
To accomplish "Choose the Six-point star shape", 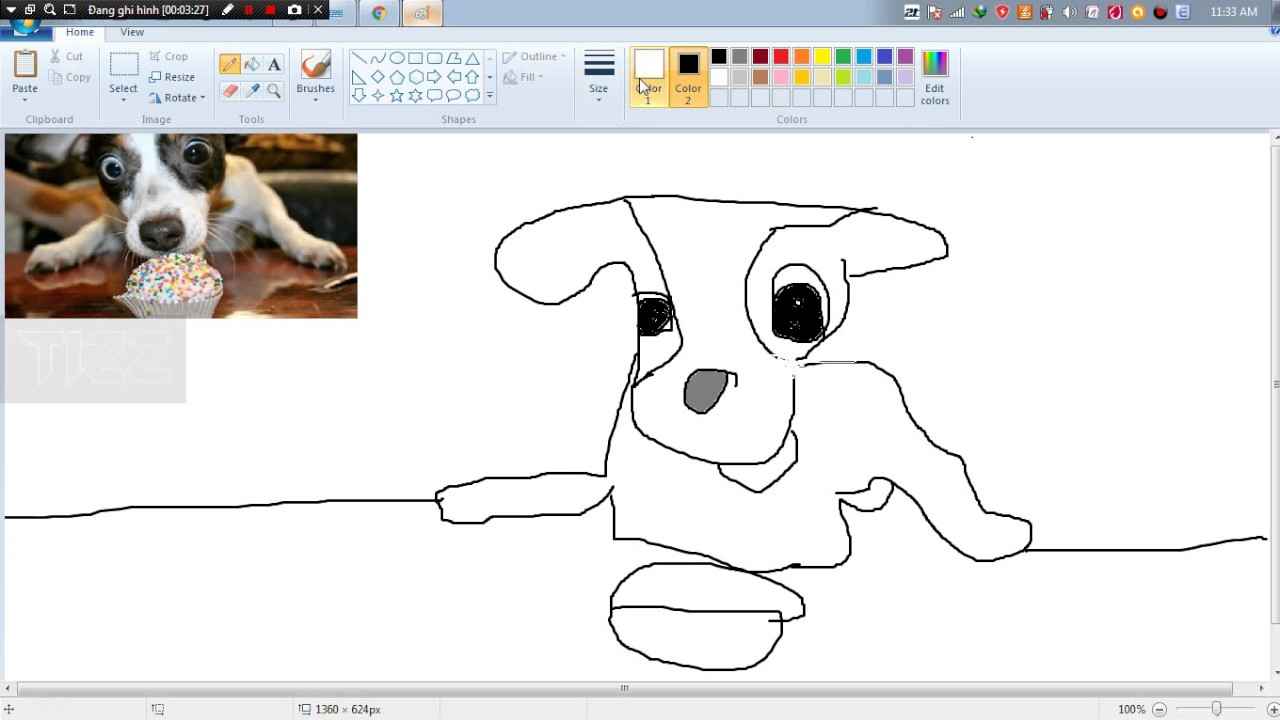I will pyautogui.click(x=415, y=96).
